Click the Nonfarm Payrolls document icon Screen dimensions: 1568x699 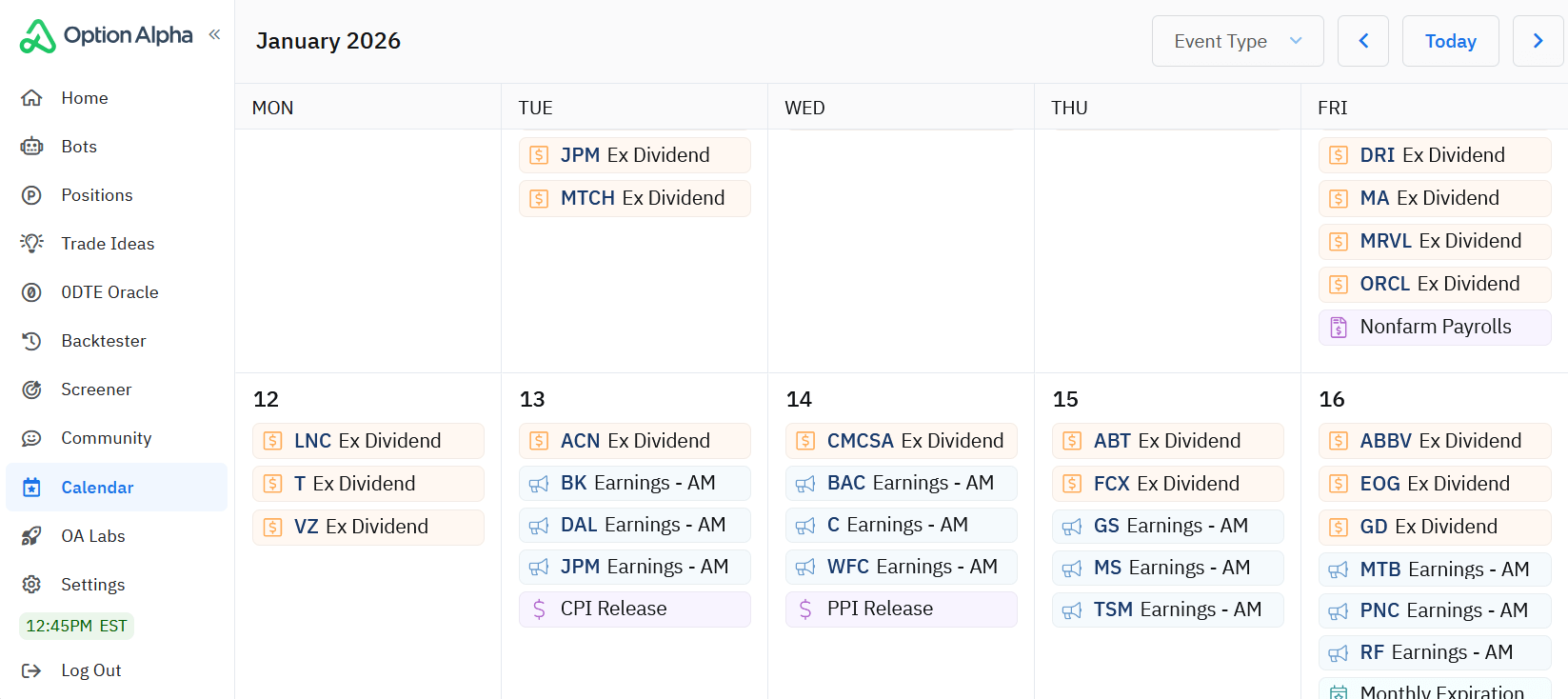tap(1339, 327)
